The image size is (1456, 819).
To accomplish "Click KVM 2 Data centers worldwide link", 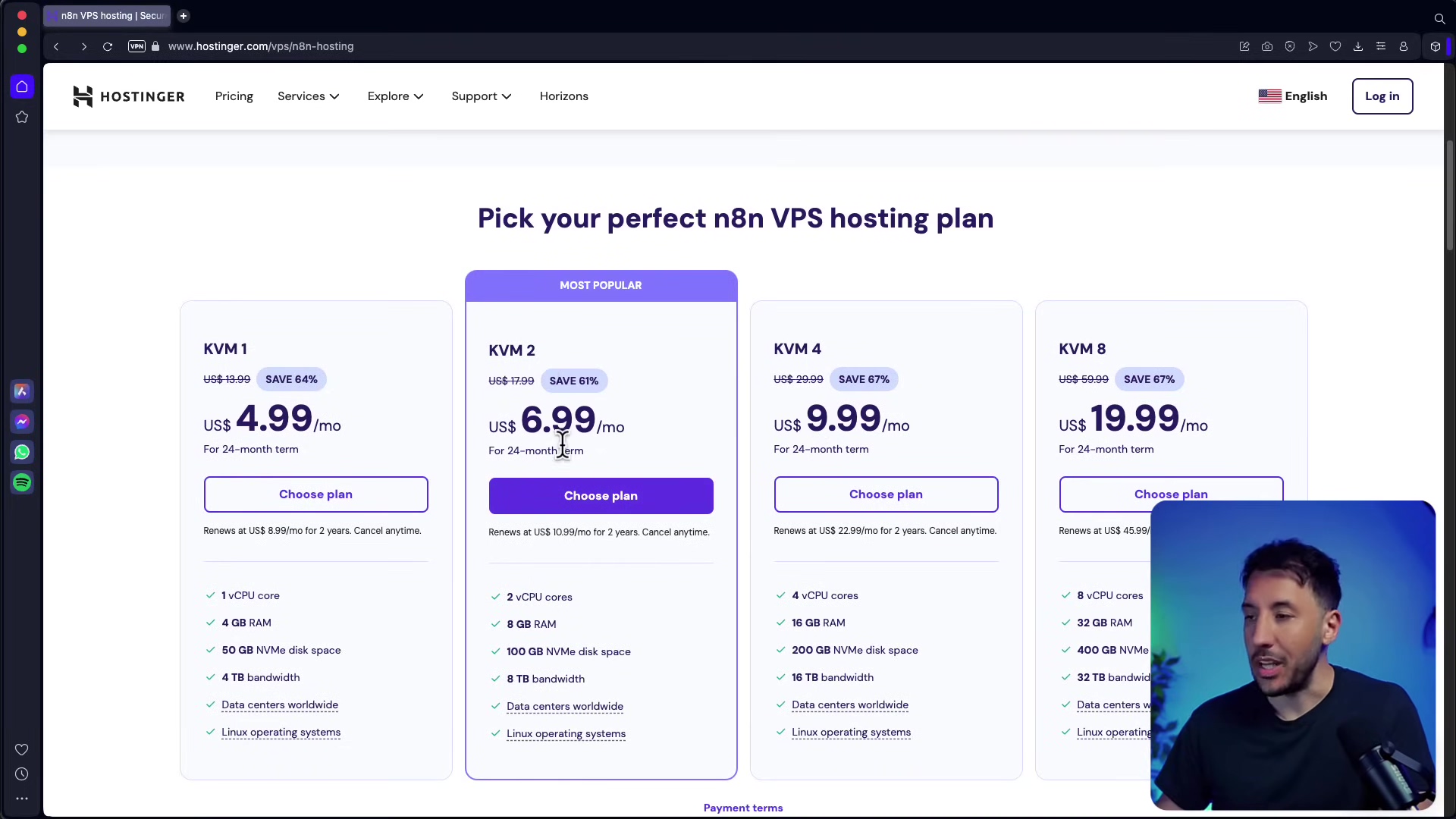I will (565, 707).
